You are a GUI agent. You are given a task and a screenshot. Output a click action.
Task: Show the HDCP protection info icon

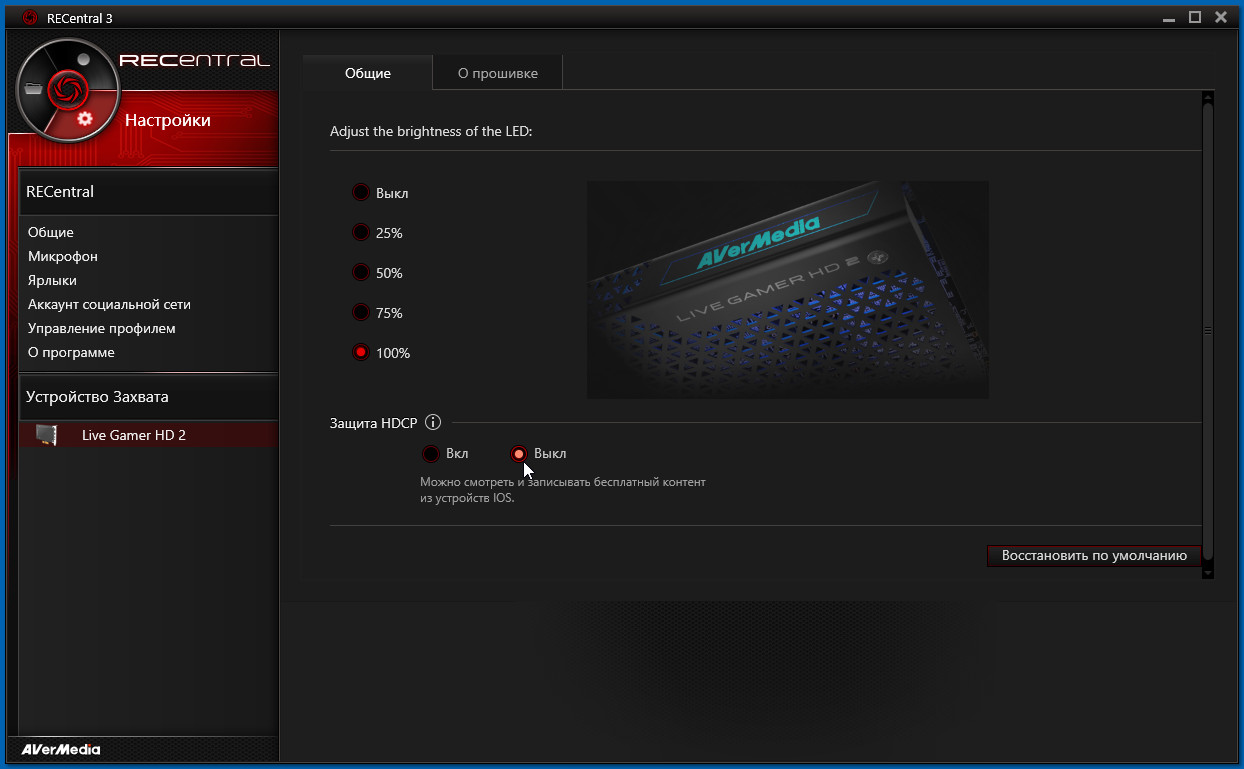coord(433,423)
